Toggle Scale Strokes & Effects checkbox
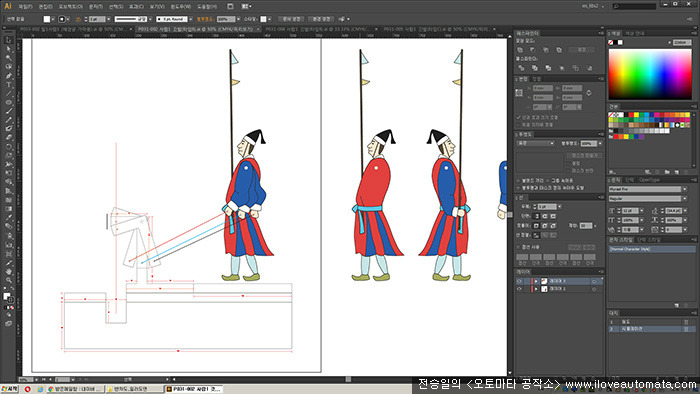Viewport: 700px width, 394px height. (519, 117)
